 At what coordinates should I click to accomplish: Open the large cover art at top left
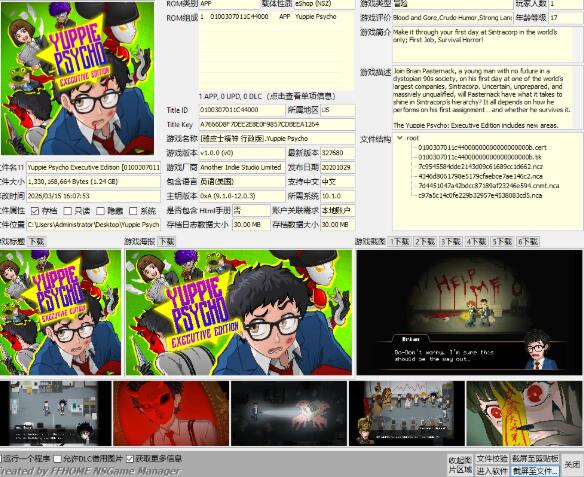(x=77, y=78)
